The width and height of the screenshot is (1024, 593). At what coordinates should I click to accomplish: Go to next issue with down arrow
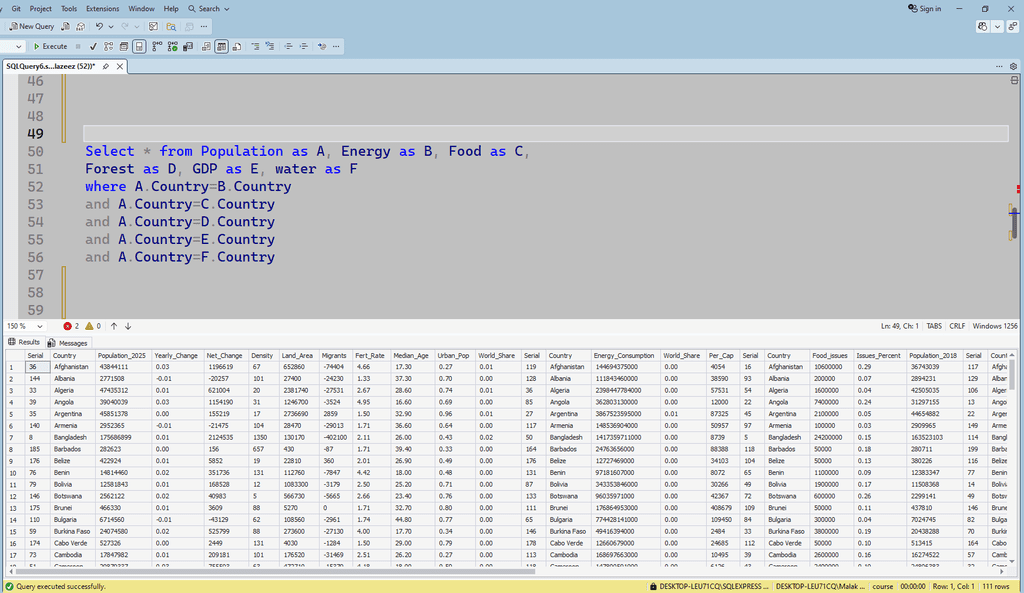pos(128,326)
